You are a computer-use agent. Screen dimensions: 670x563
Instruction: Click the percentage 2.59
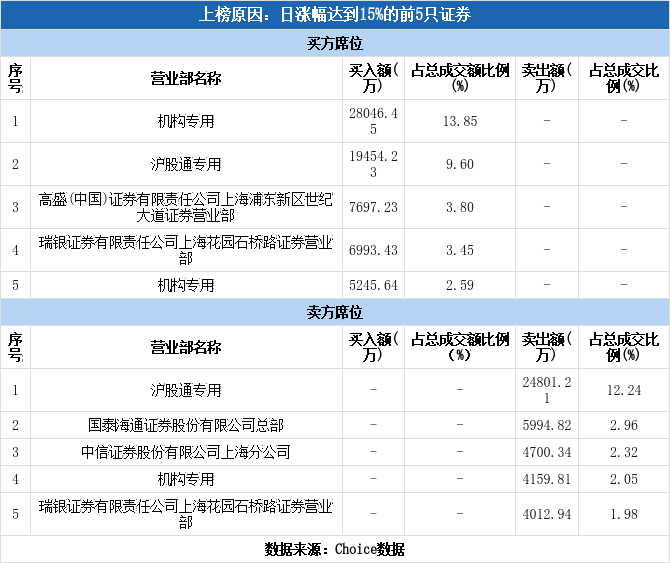460,285
